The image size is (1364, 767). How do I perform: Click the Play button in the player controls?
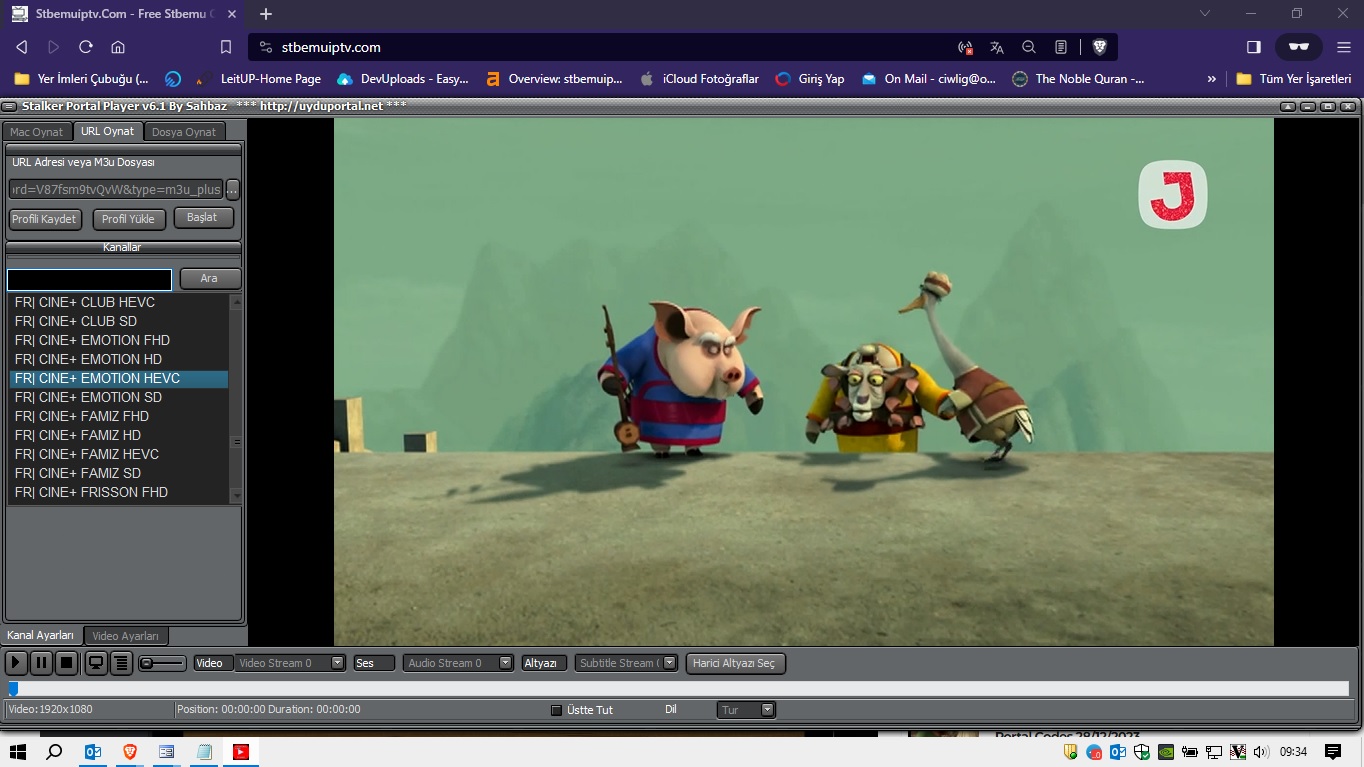(x=16, y=662)
